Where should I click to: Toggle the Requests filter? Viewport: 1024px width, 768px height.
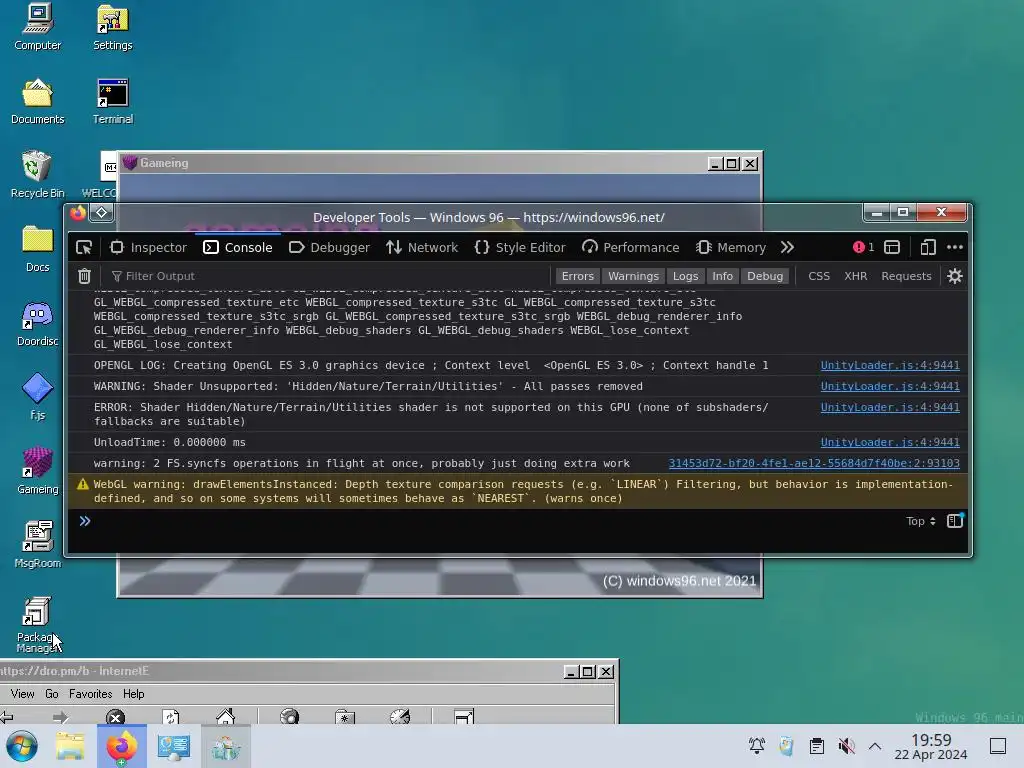tap(906, 276)
